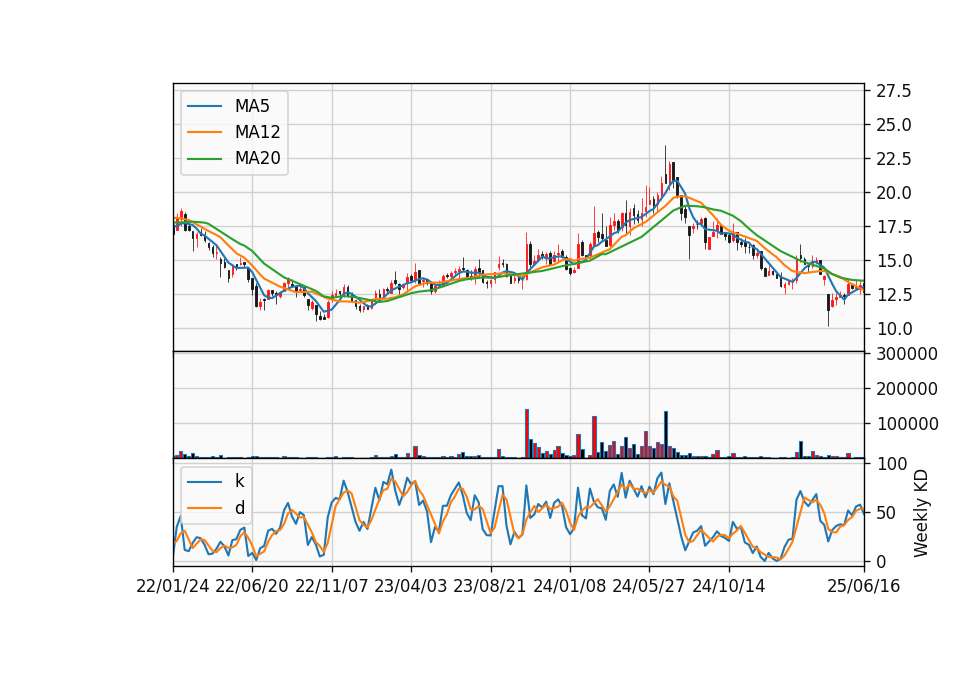The width and height of the screenshot is (960, 690).
Task: Click the MA20 legend label
Action: point(257,158)
